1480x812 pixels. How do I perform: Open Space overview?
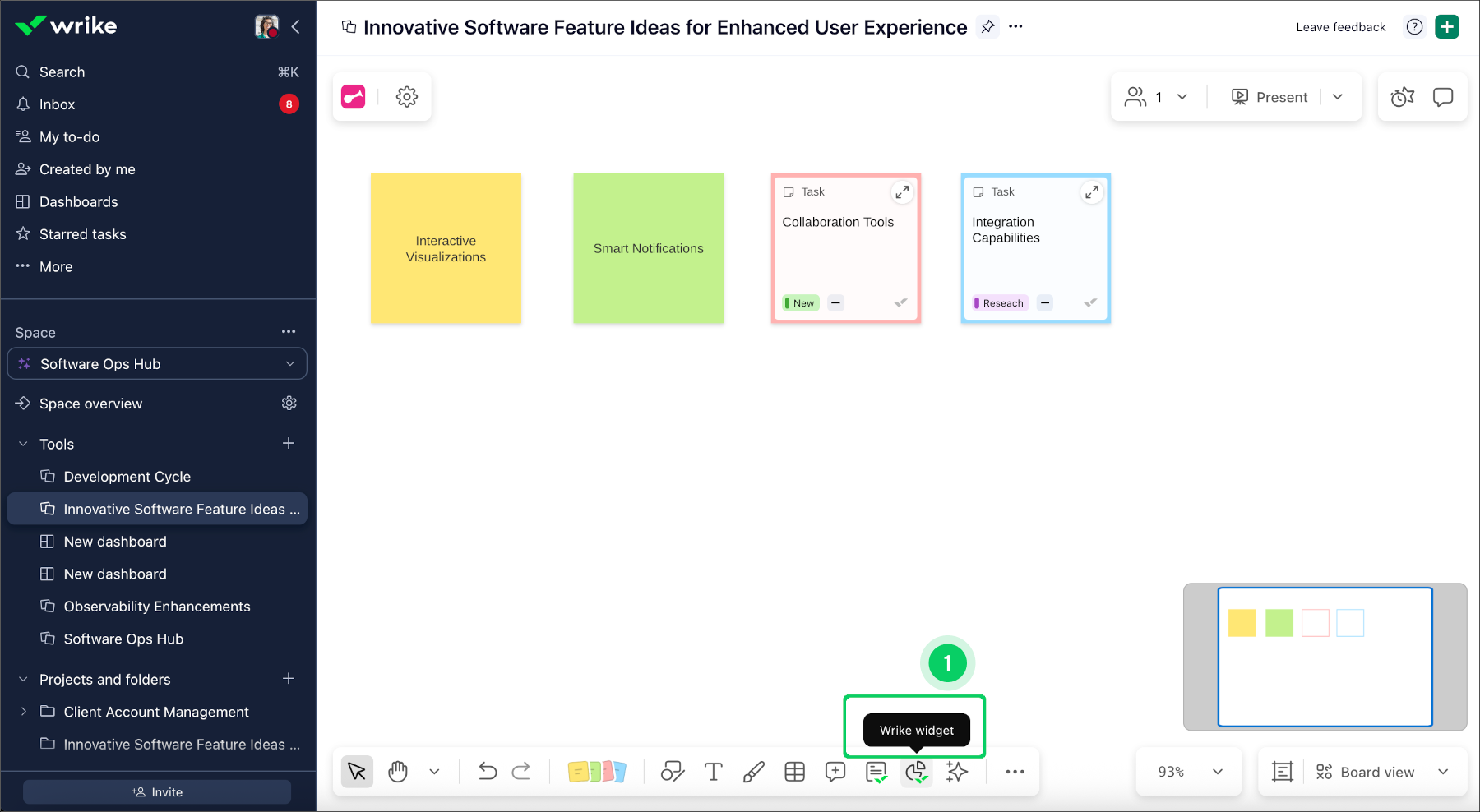pos(90,404)
